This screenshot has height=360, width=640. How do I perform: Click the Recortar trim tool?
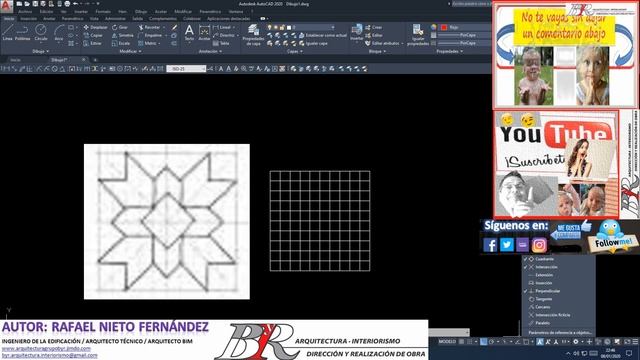(x=149, y=27)
